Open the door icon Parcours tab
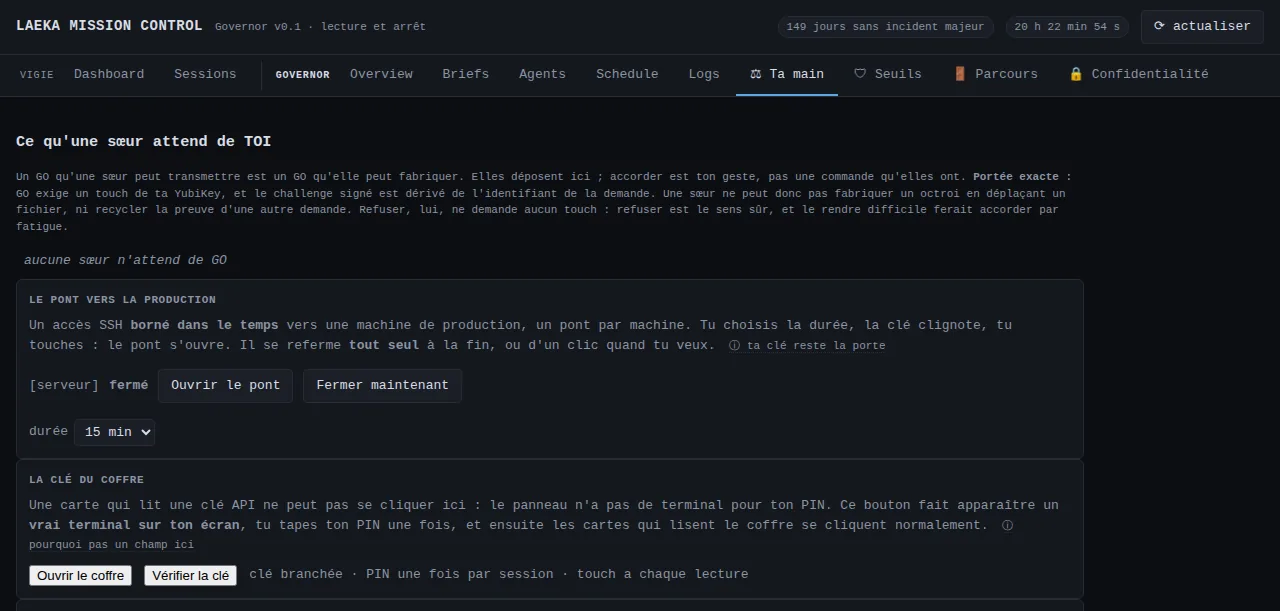Viewport: 1280px width, 611px height. click(x=995, y=74)
